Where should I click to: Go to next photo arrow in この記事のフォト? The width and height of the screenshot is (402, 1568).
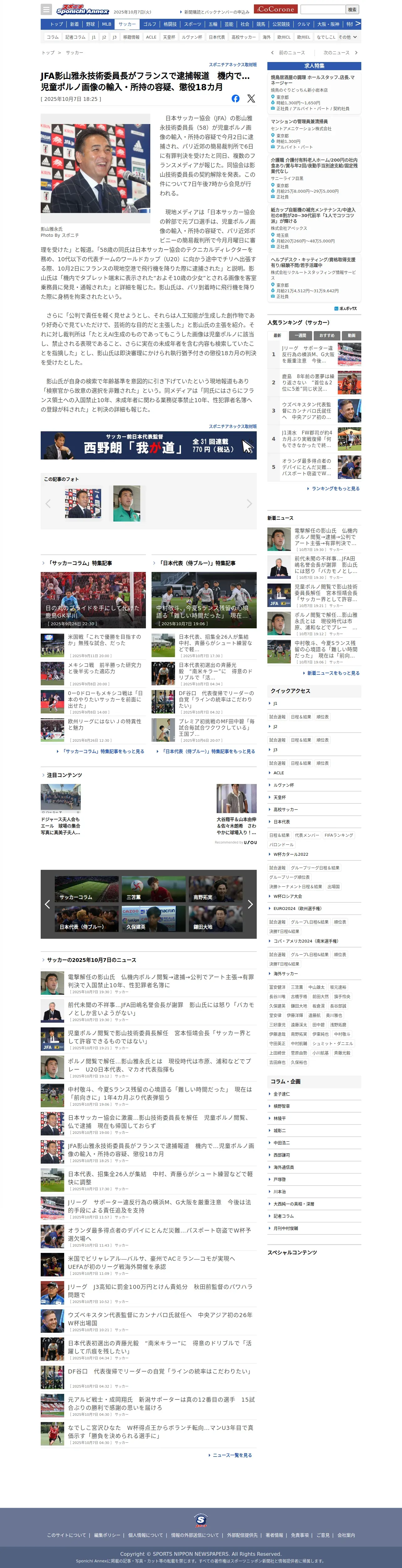click(249, 503)
